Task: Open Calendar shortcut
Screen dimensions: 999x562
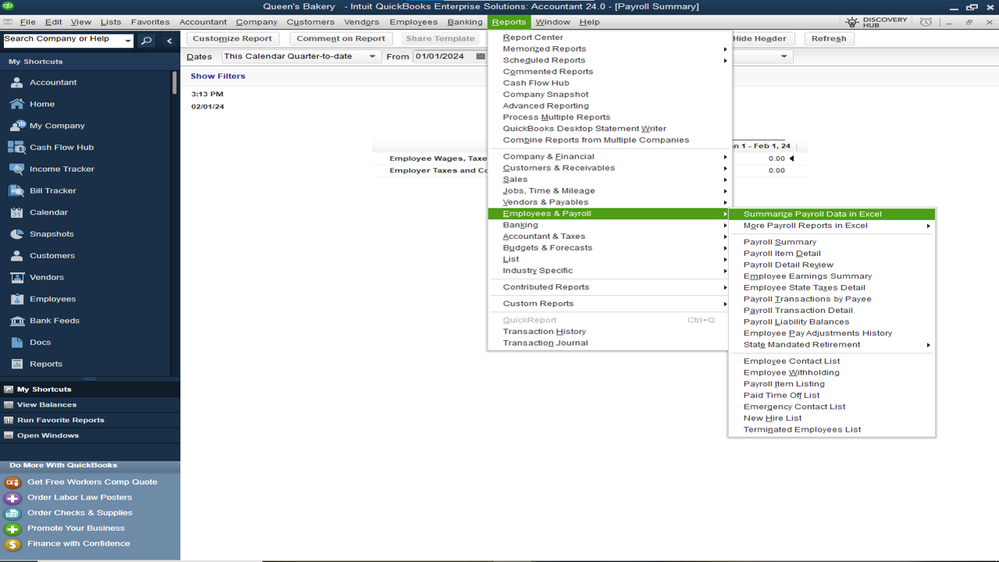Action: click(48, 212)
